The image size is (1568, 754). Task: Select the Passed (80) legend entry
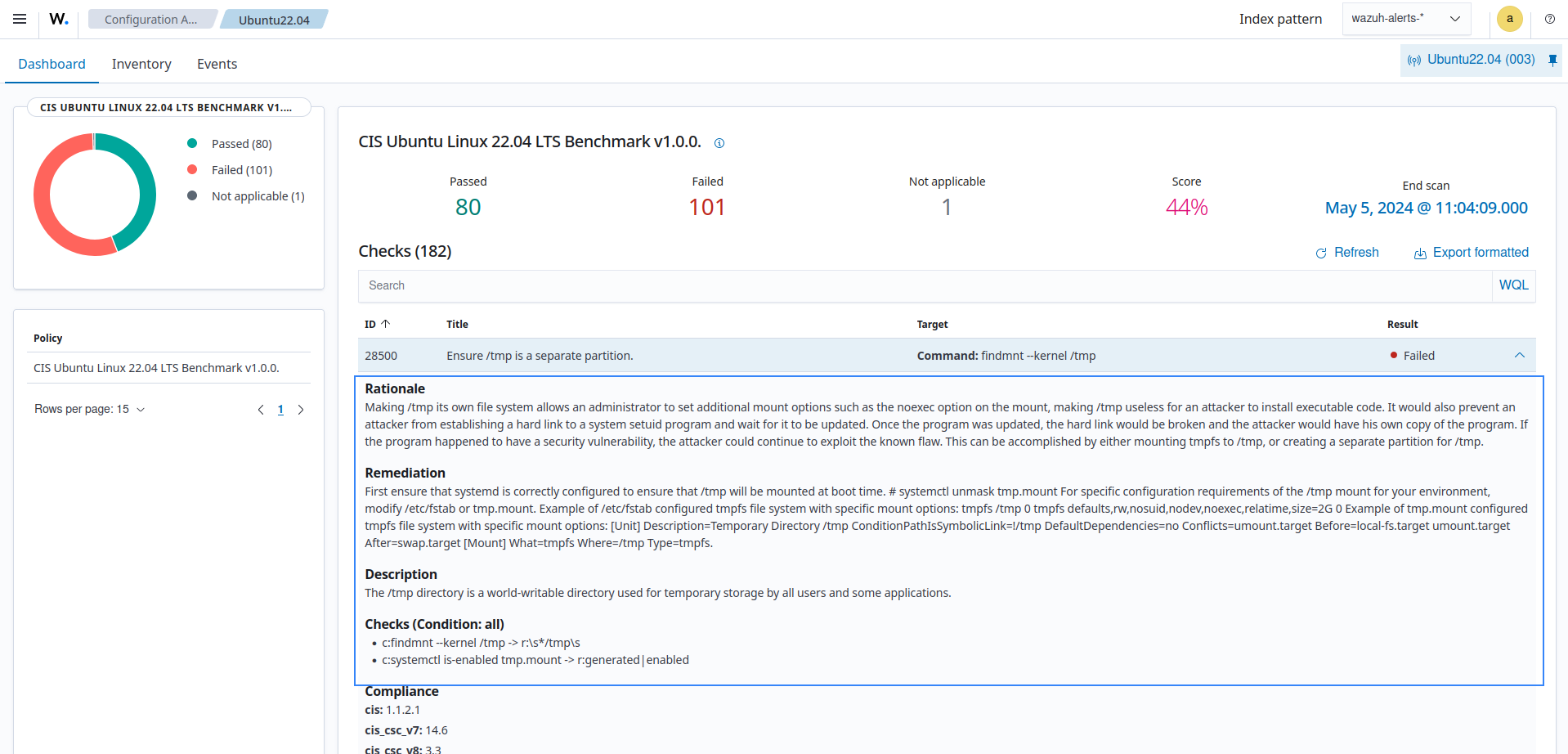tap(241, 143)
